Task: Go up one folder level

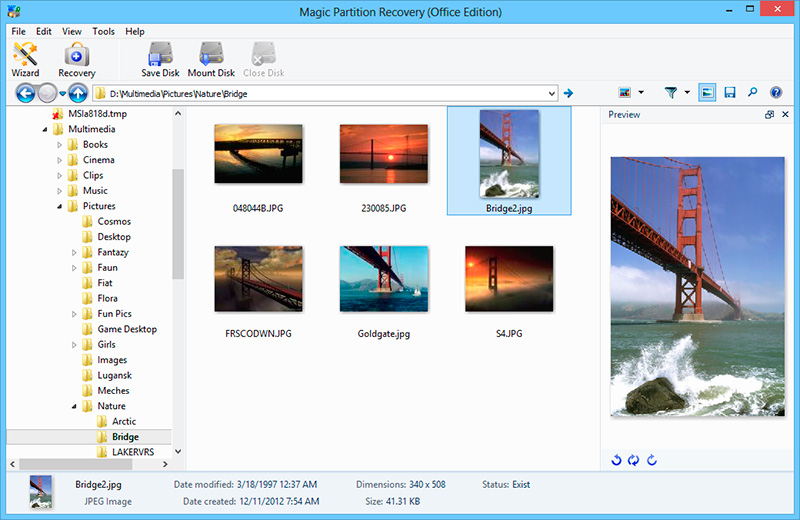Action: click(x=78, y=93)
